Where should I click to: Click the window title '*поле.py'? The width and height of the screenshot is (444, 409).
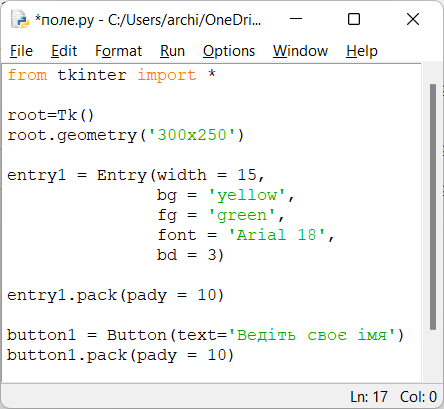coord(65,20)
